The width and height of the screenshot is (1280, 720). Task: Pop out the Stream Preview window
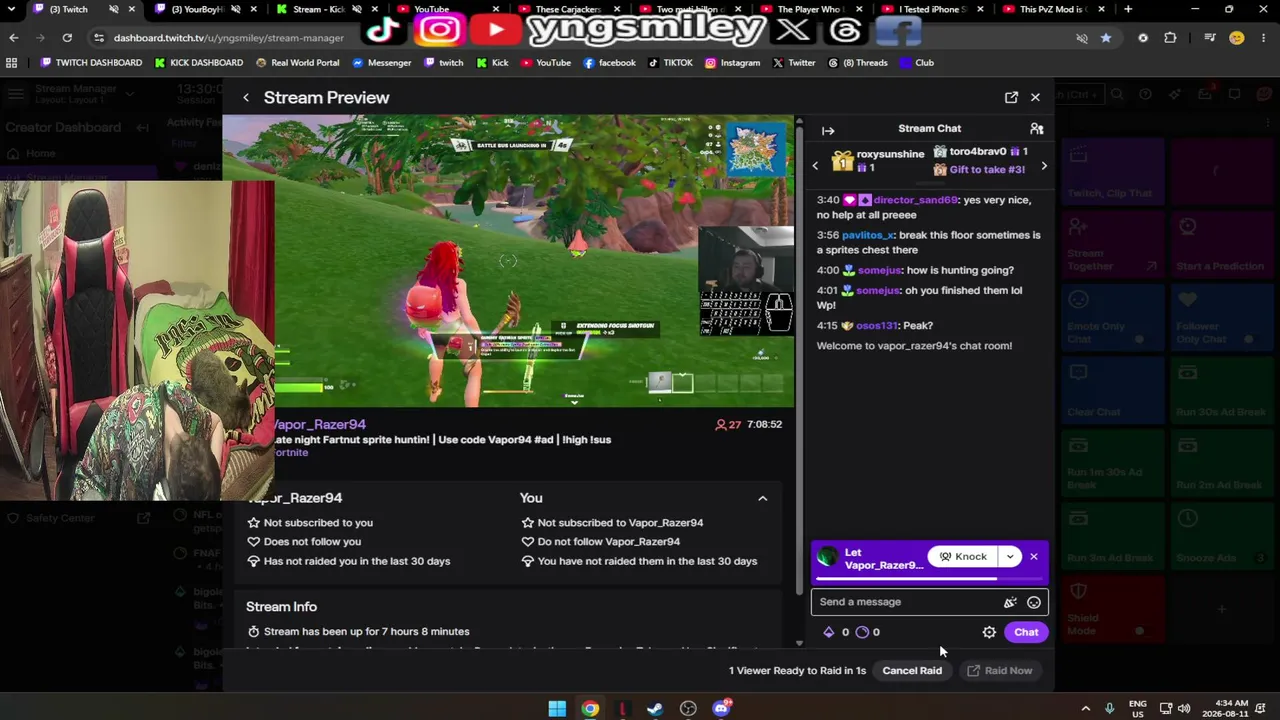[1011, 97]
